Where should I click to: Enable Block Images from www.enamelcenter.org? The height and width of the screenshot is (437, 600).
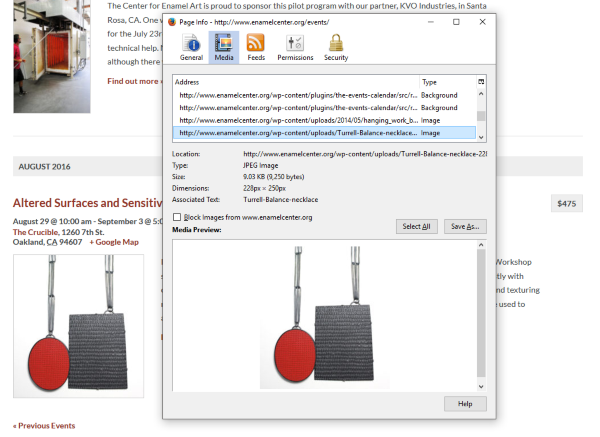tap(178, 217)
